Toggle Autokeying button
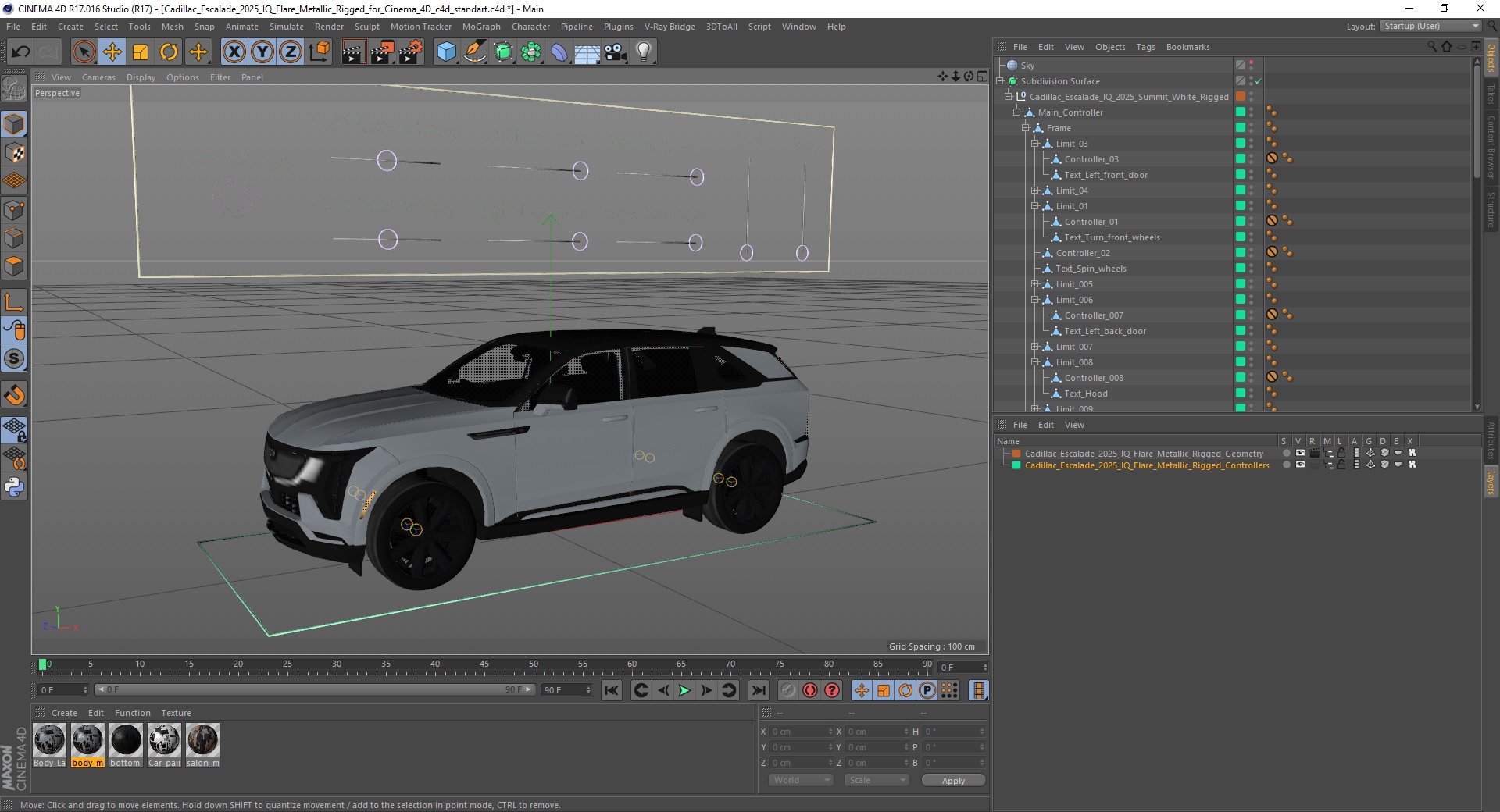 tap(810, 690)
